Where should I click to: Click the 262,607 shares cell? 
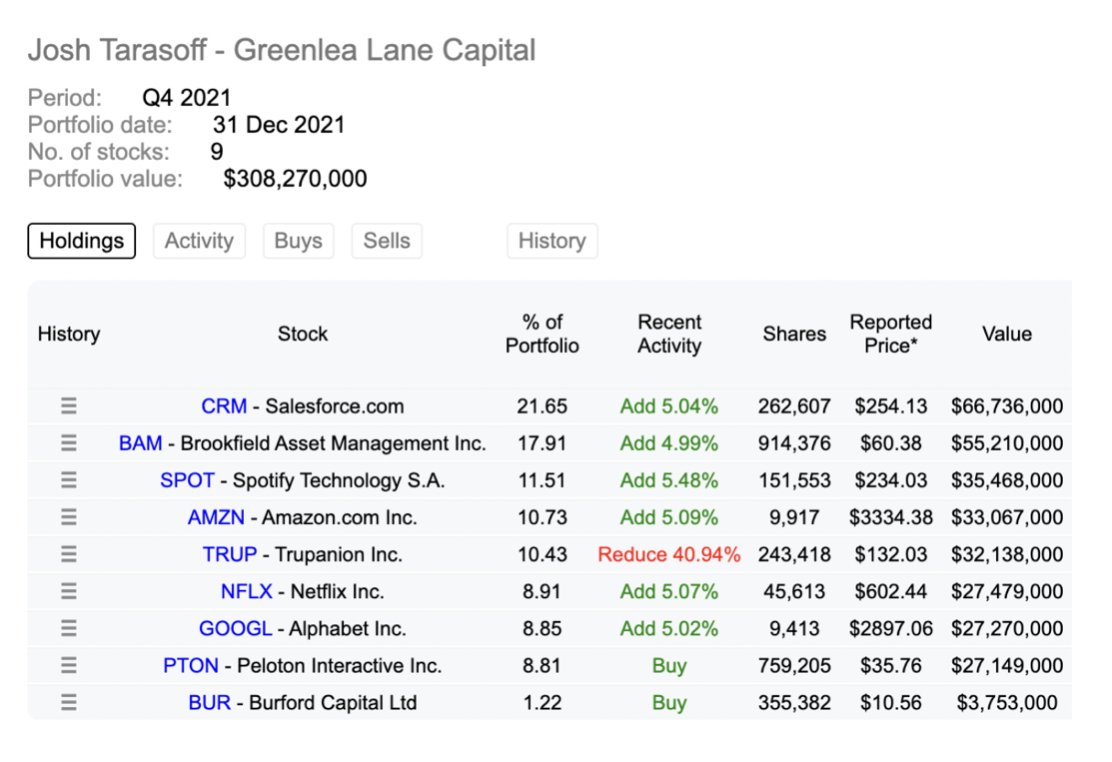pyautogui.click(x=794, y=406)
